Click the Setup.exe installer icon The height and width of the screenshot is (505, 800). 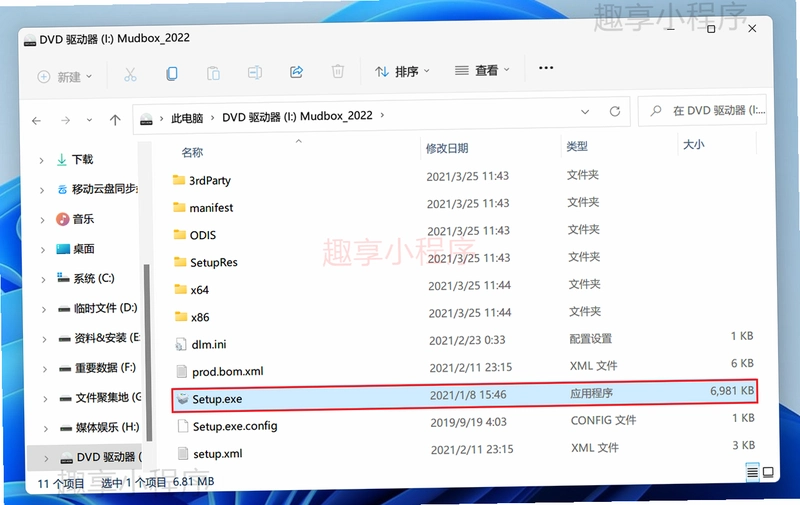182,399
